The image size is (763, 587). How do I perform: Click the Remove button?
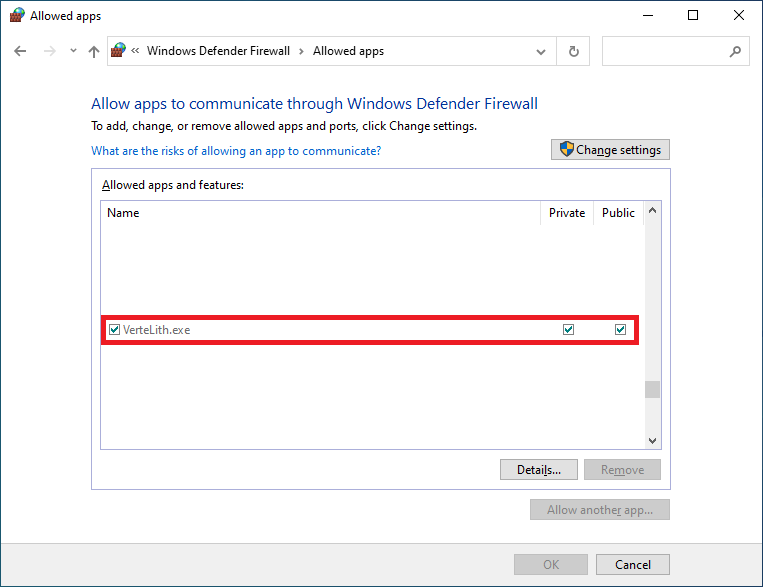pos(622,470)
